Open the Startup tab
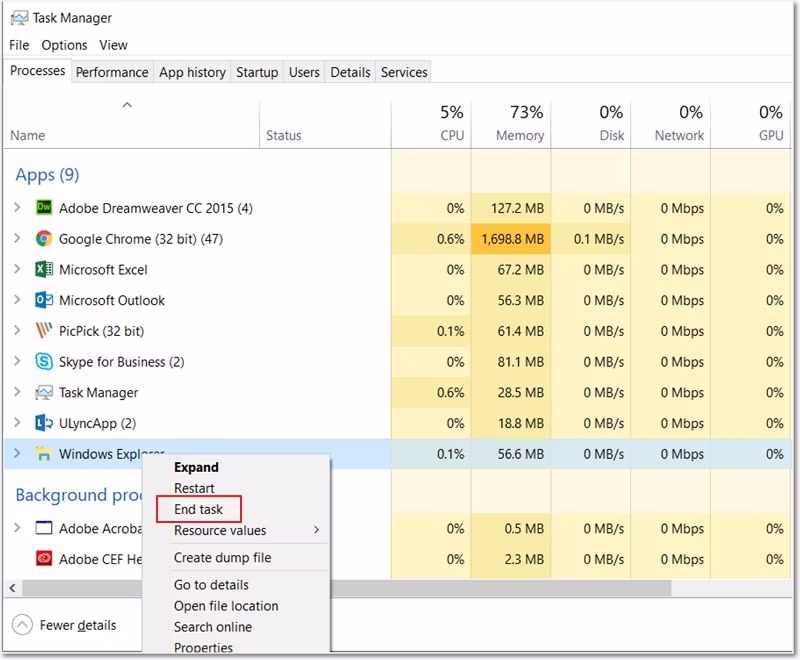The width and height of the screenshot is (800, 660). point(257,72)
